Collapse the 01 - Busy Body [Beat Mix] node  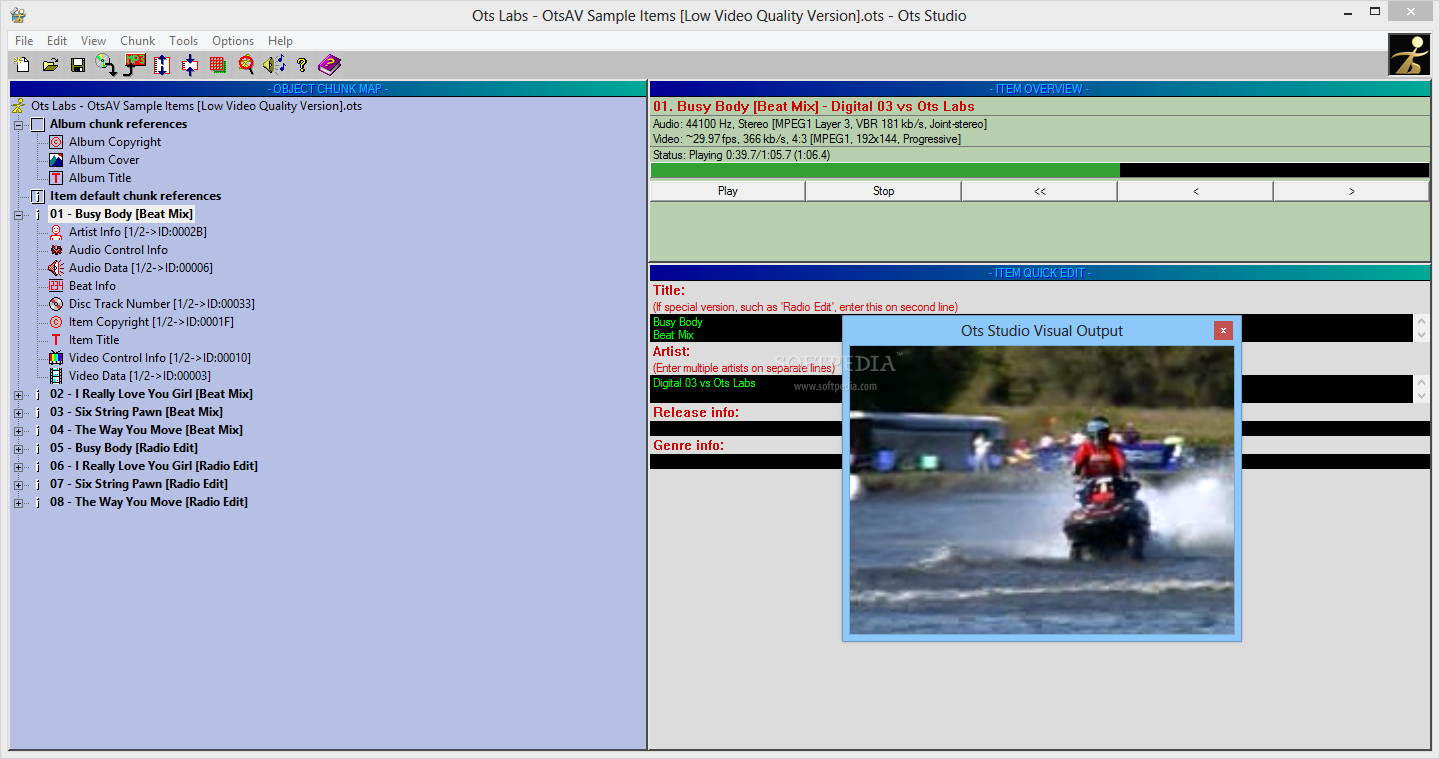point(18,215)
